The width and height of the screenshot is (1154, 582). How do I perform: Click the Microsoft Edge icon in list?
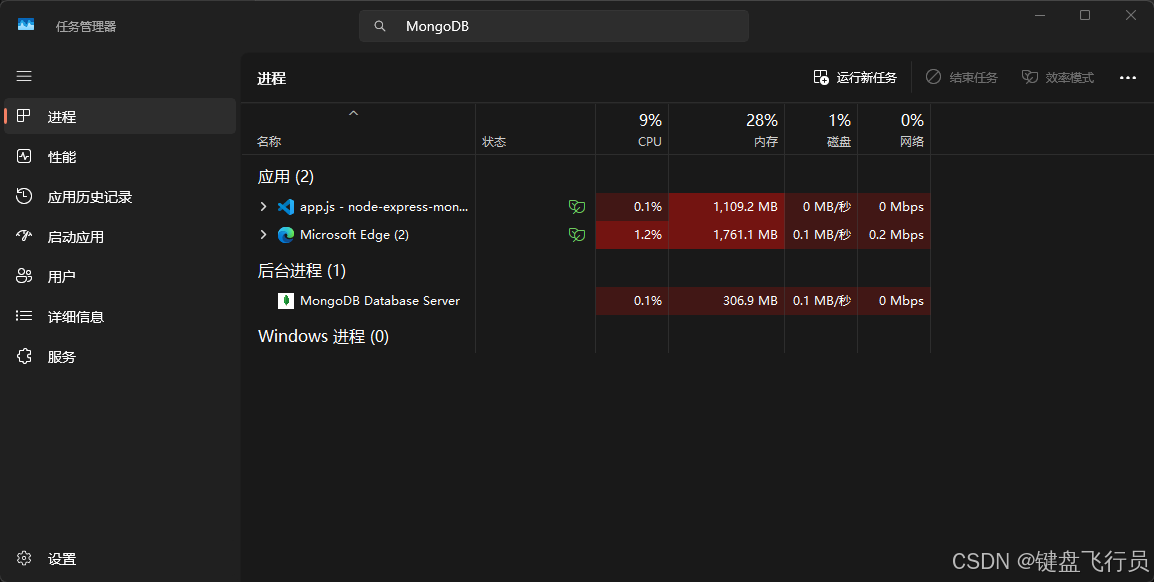[286, 235]
